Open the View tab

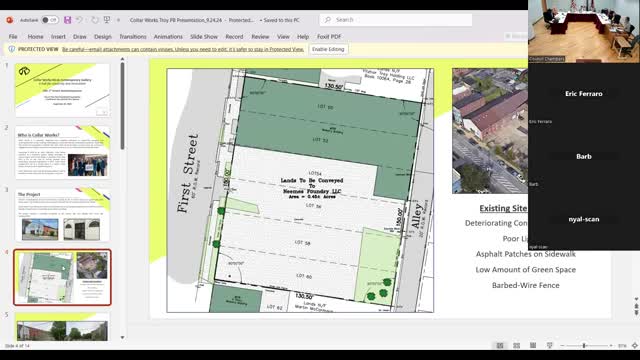283,37
